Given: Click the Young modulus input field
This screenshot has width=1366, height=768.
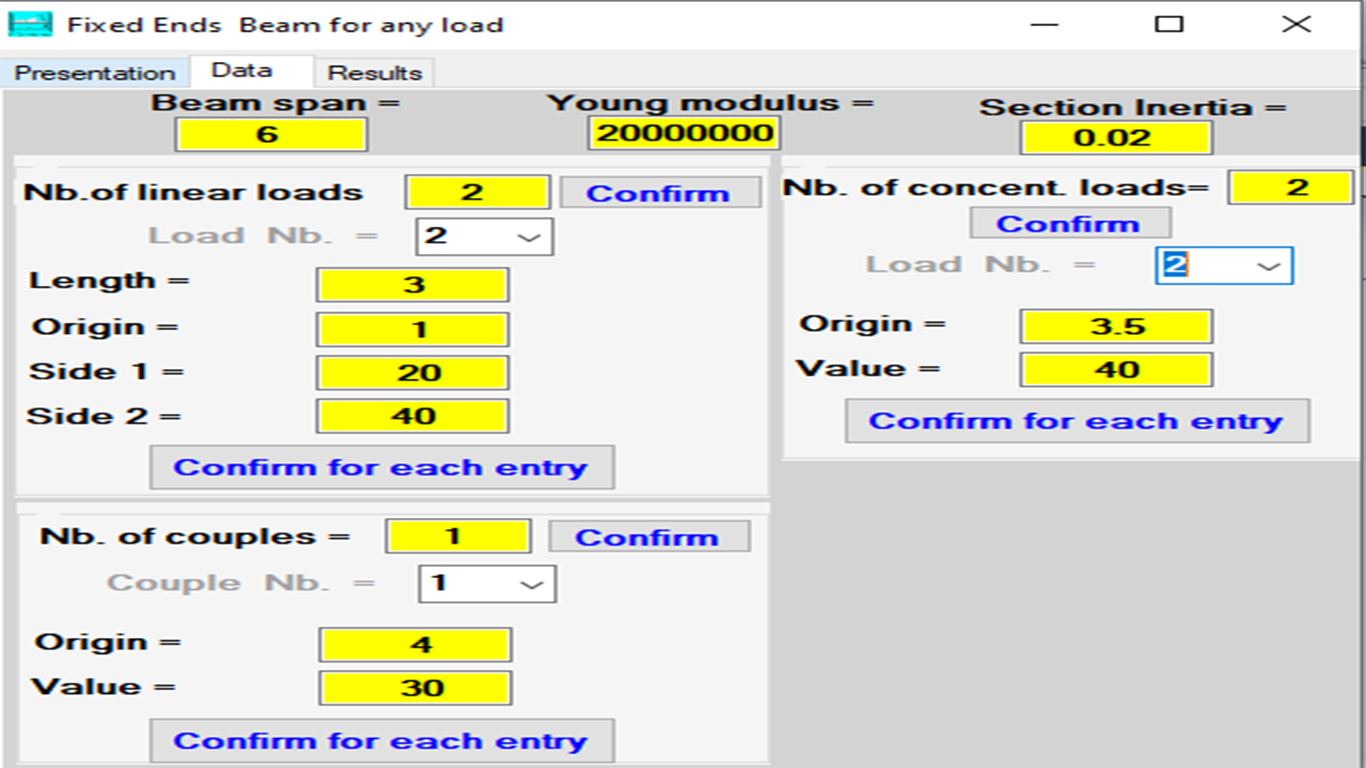Looking at the screenshot, I should pos(684,133).
